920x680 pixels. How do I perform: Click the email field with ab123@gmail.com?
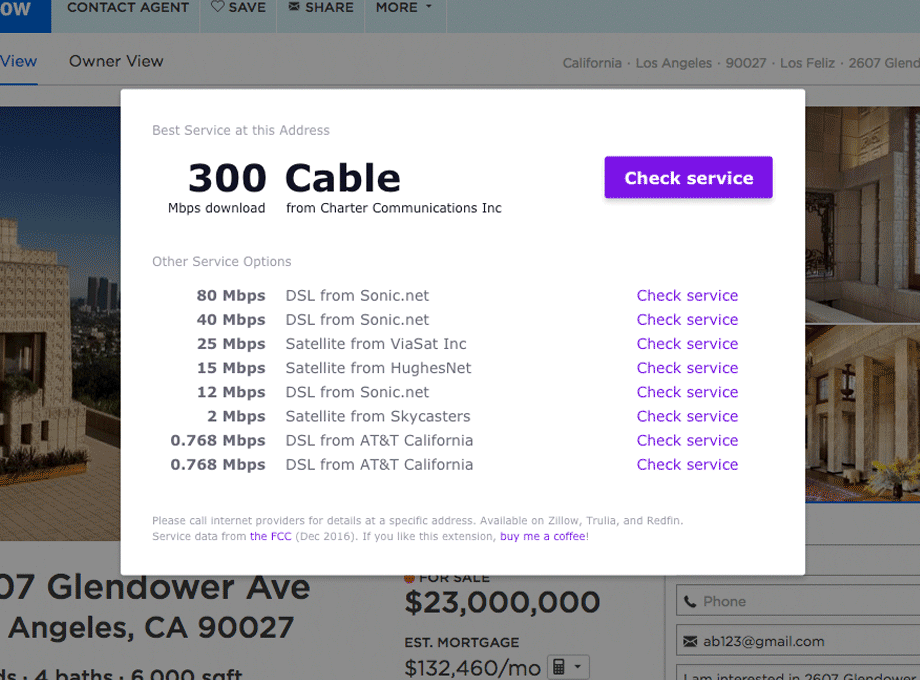pos(800,641)
